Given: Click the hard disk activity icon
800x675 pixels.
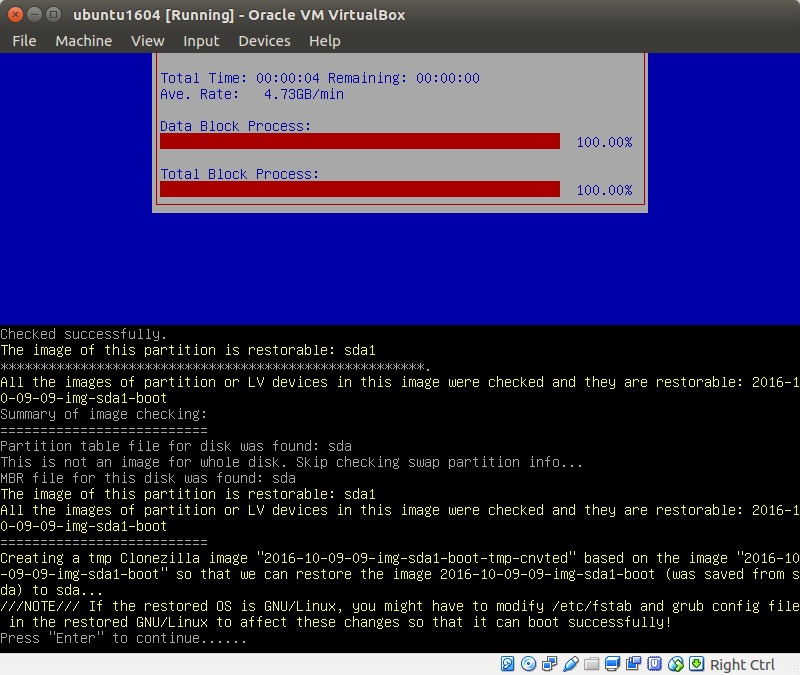Looking at the screenshot, I should 507,665.
